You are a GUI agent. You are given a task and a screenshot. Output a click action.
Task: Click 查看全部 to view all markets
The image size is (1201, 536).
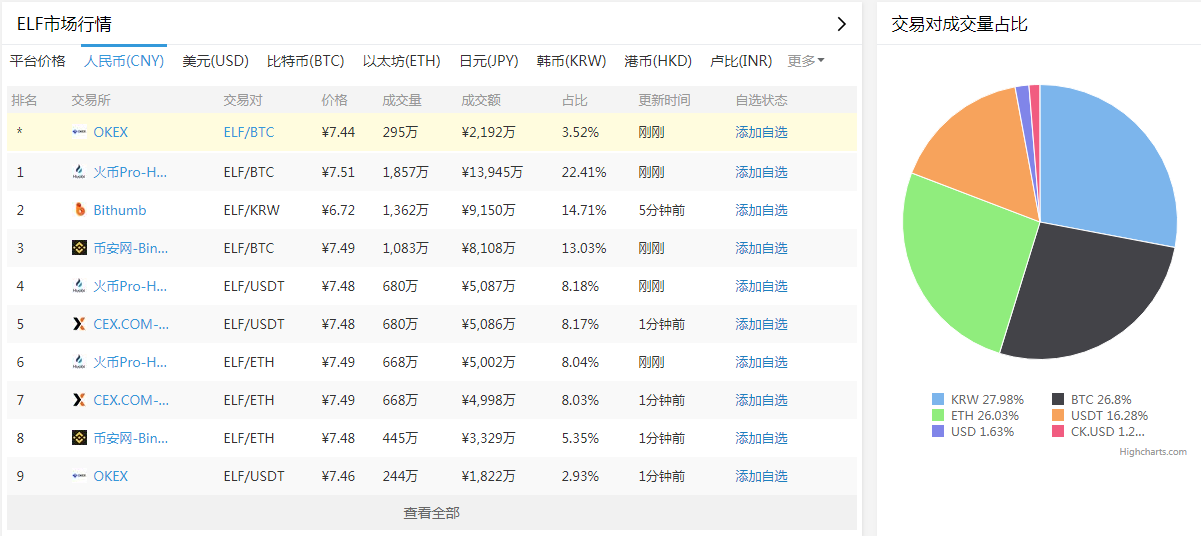[x=432, y=513]
